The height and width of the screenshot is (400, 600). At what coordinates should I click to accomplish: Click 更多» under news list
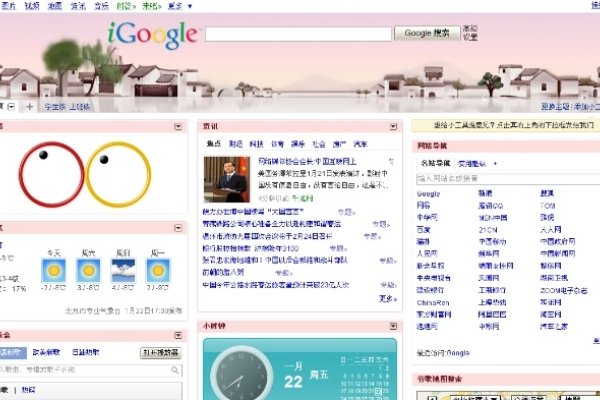[388, 299]
